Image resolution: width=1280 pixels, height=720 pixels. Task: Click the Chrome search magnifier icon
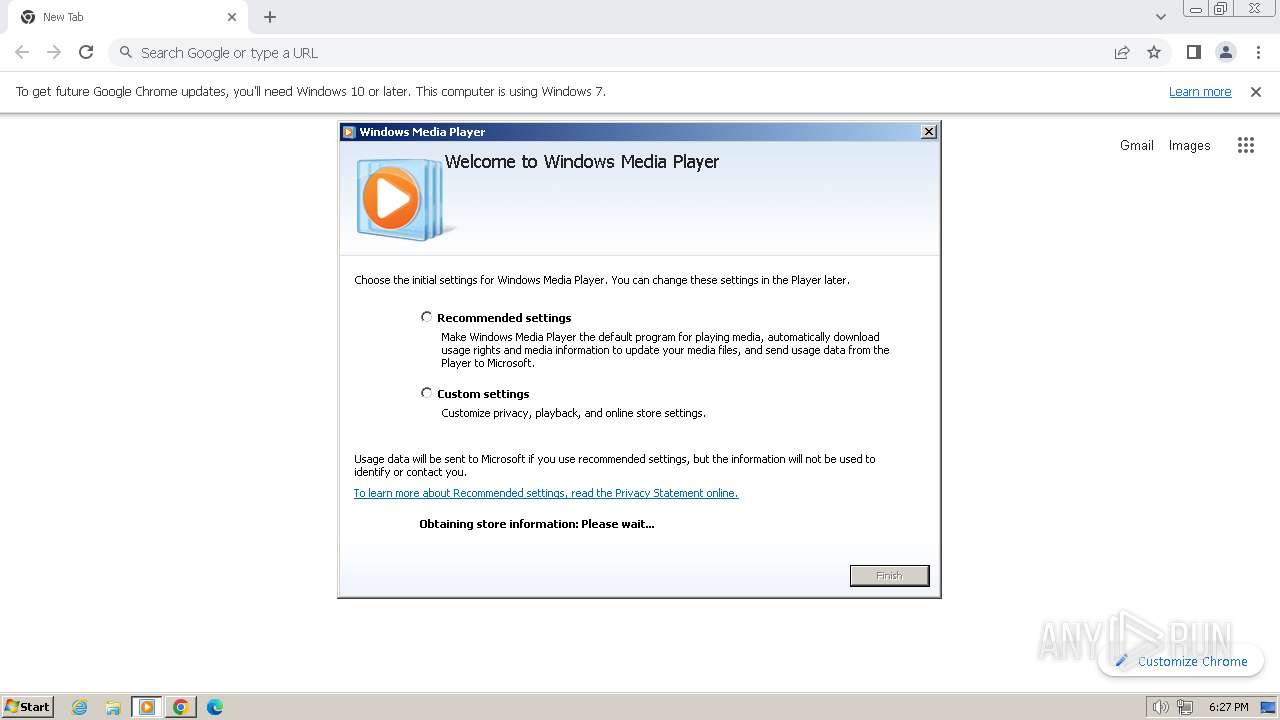coord(126,52)
